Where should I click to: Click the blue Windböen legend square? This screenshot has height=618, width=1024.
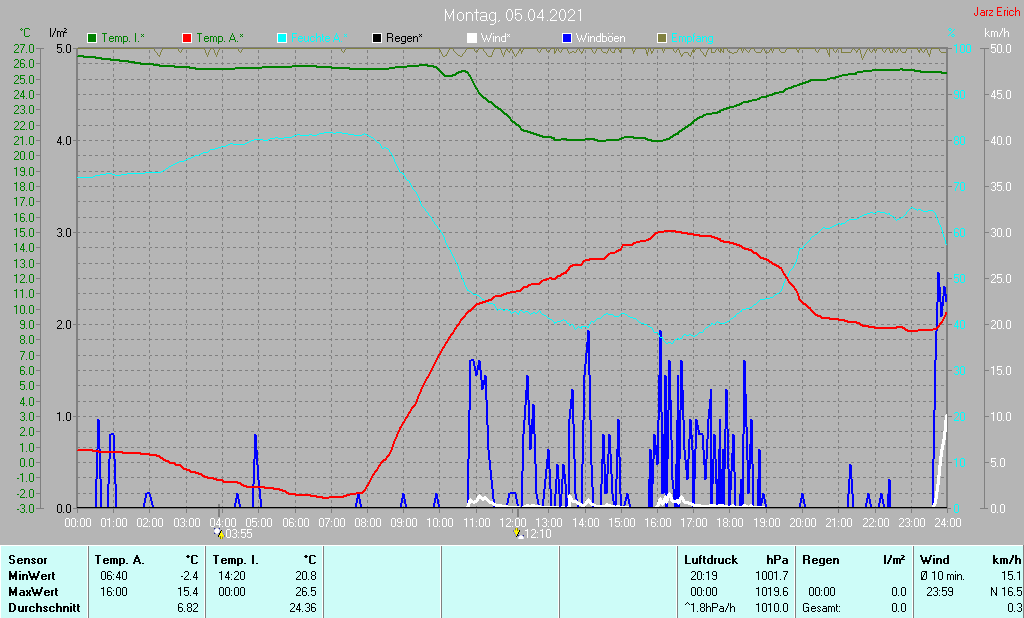tap(567, 38)
